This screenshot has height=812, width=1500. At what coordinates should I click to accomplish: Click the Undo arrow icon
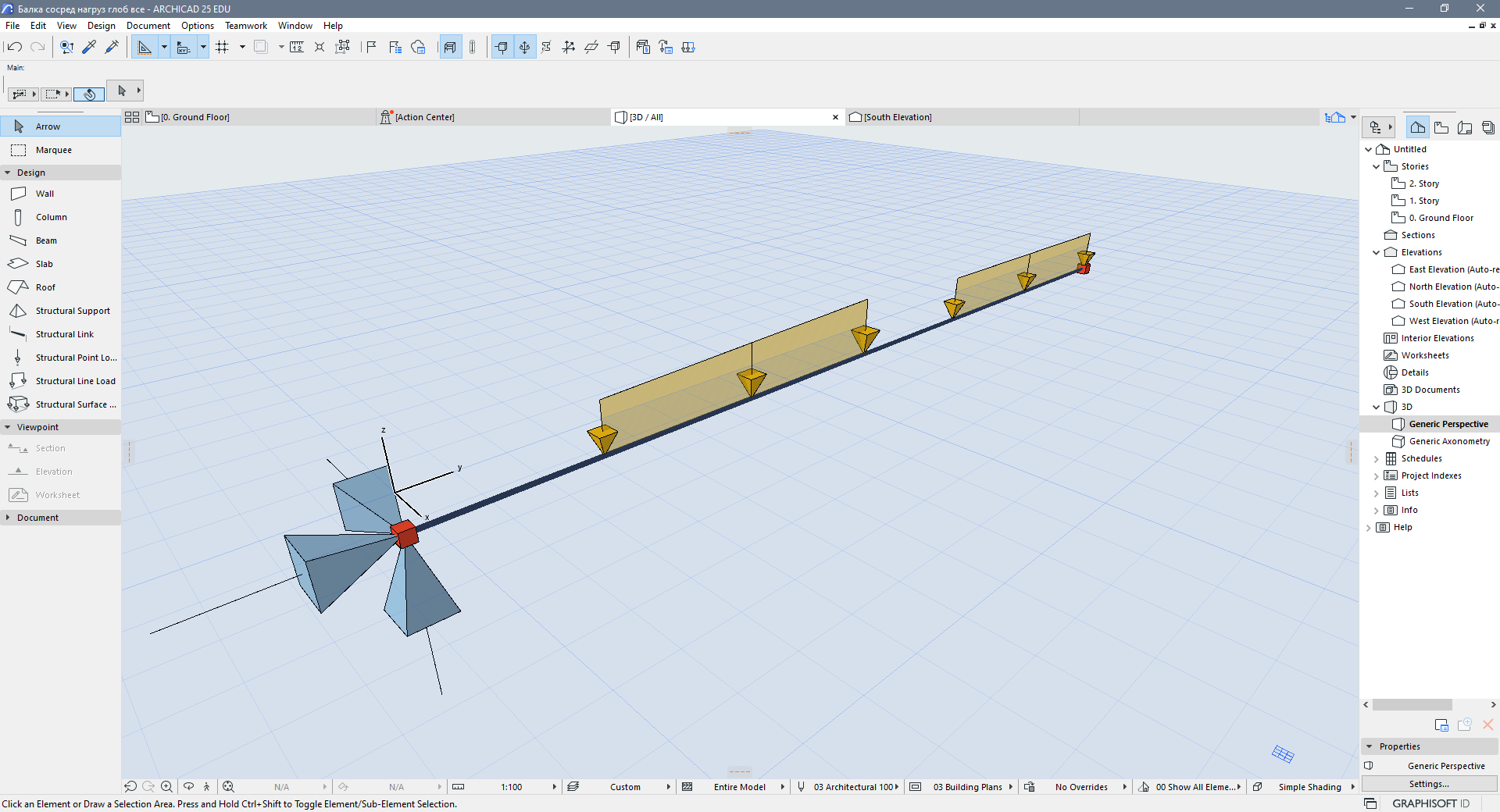tap(15, 47)
